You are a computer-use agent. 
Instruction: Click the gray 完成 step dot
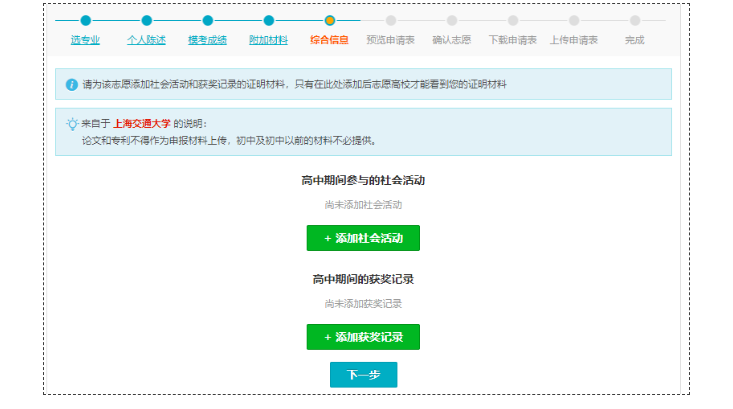[635, 20]
